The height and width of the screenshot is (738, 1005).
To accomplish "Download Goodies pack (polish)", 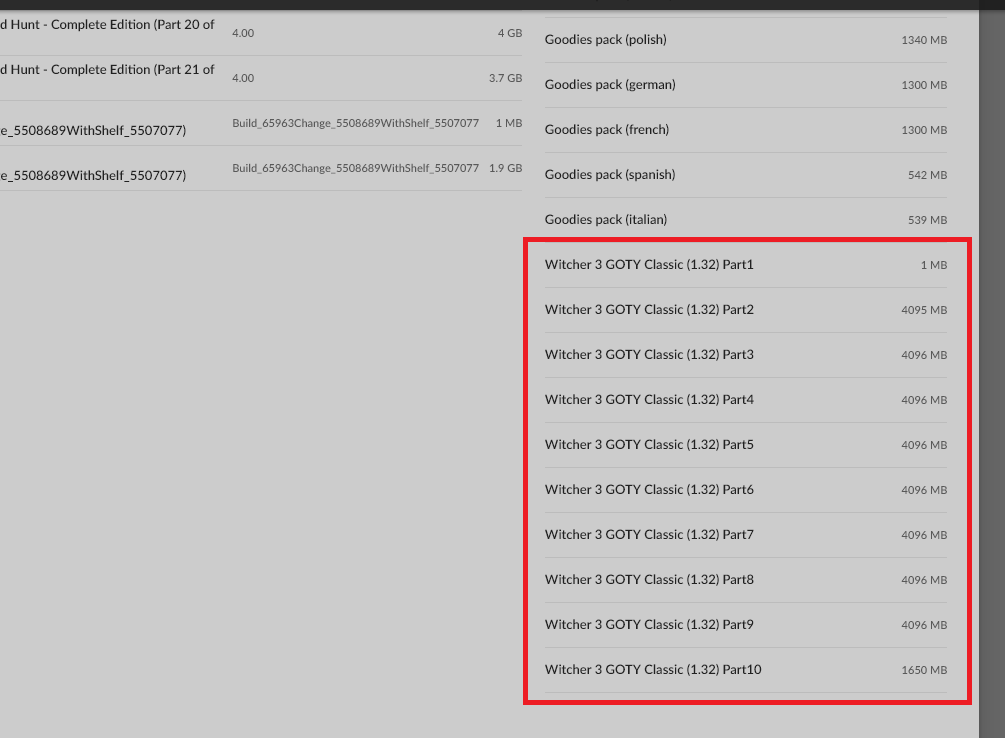I will coord(605,40).
